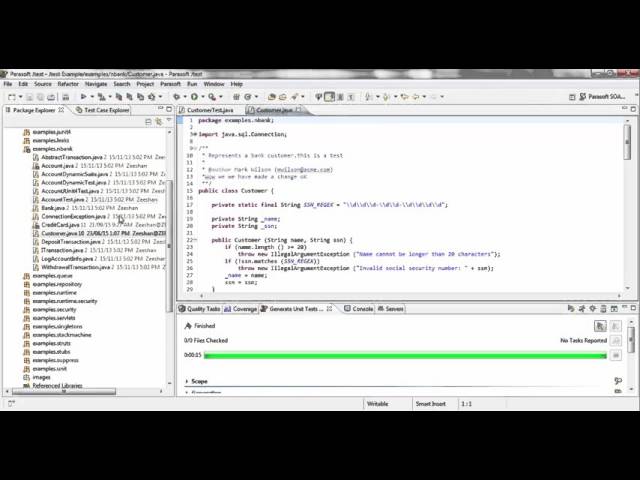This screenshot has width=640, height=480.
Task: Open the Source menu
Action: [x=43, y=84]
